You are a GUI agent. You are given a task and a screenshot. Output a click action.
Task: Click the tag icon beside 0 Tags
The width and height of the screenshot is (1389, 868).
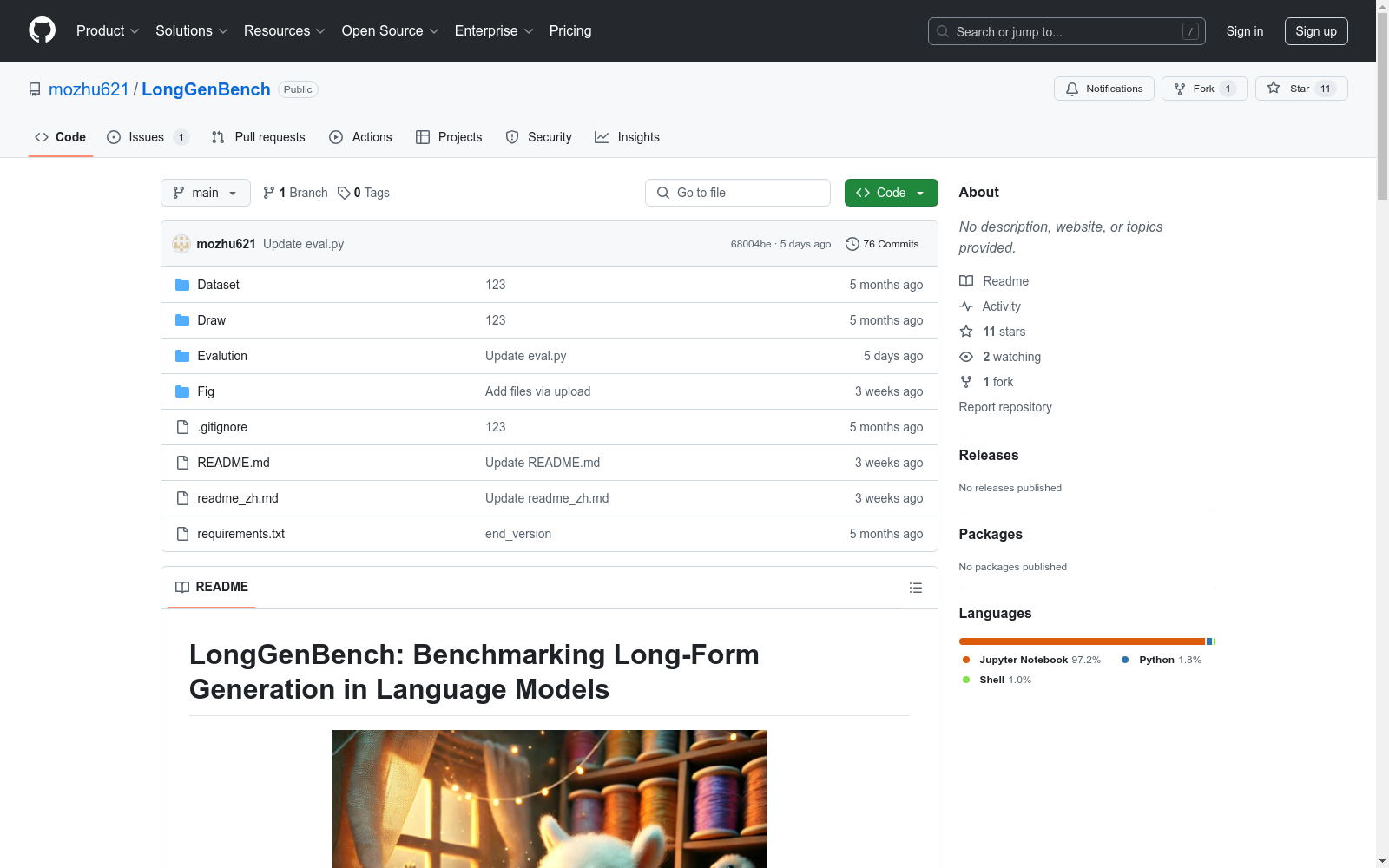click(344, 193)
